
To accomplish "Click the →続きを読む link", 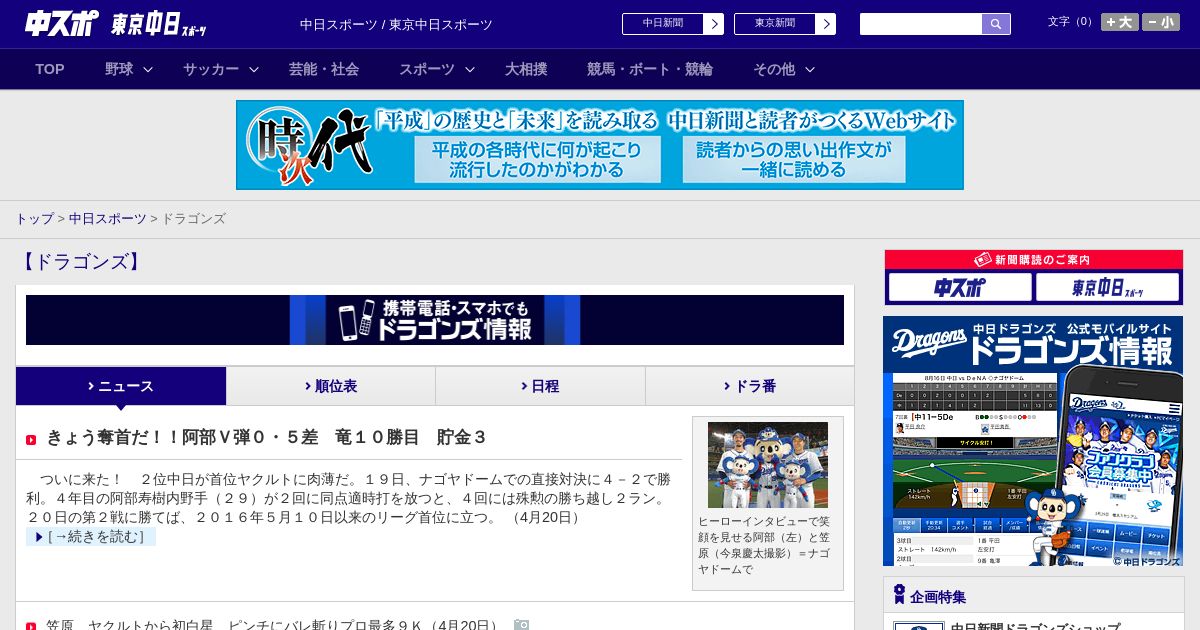I will click(91, 537).
